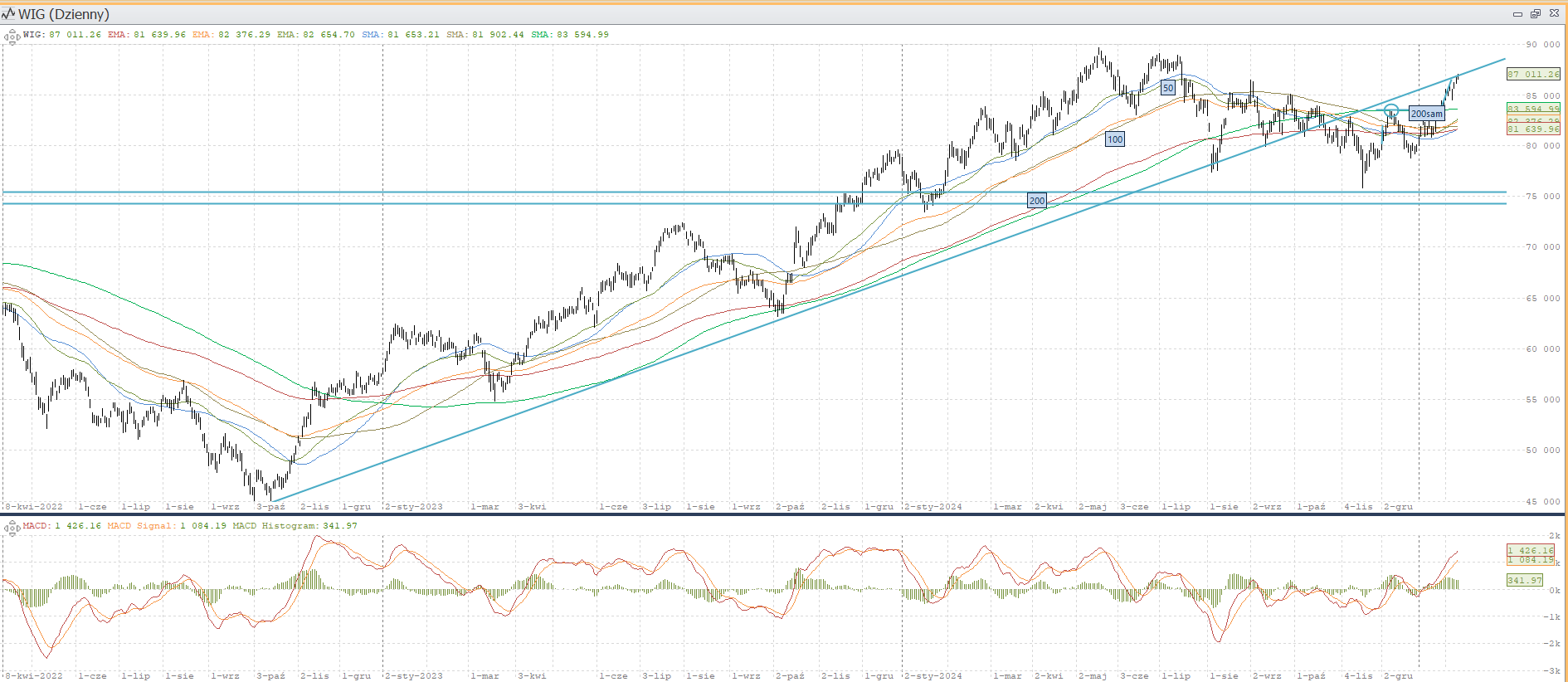Close the WIG chart window
The image size is (1568, 682).
pos(1553,13)
